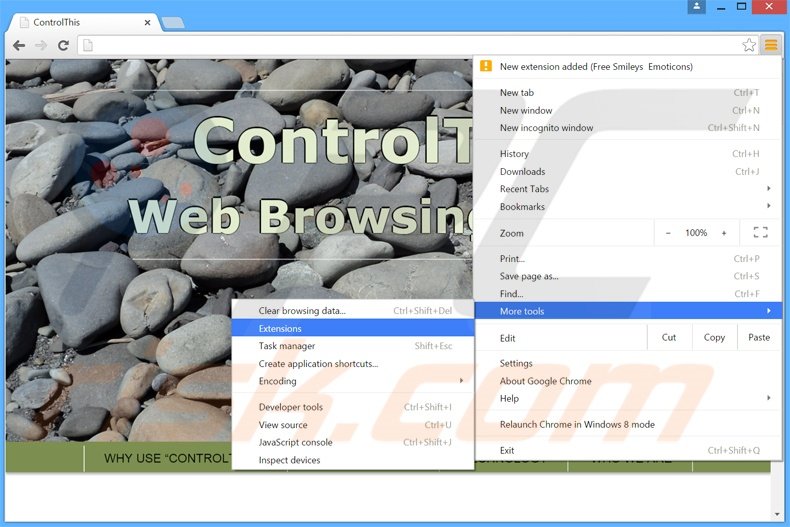Open Downloads from Chrome menu
Screen dimensions: 790x527
(x=628, y=172)
